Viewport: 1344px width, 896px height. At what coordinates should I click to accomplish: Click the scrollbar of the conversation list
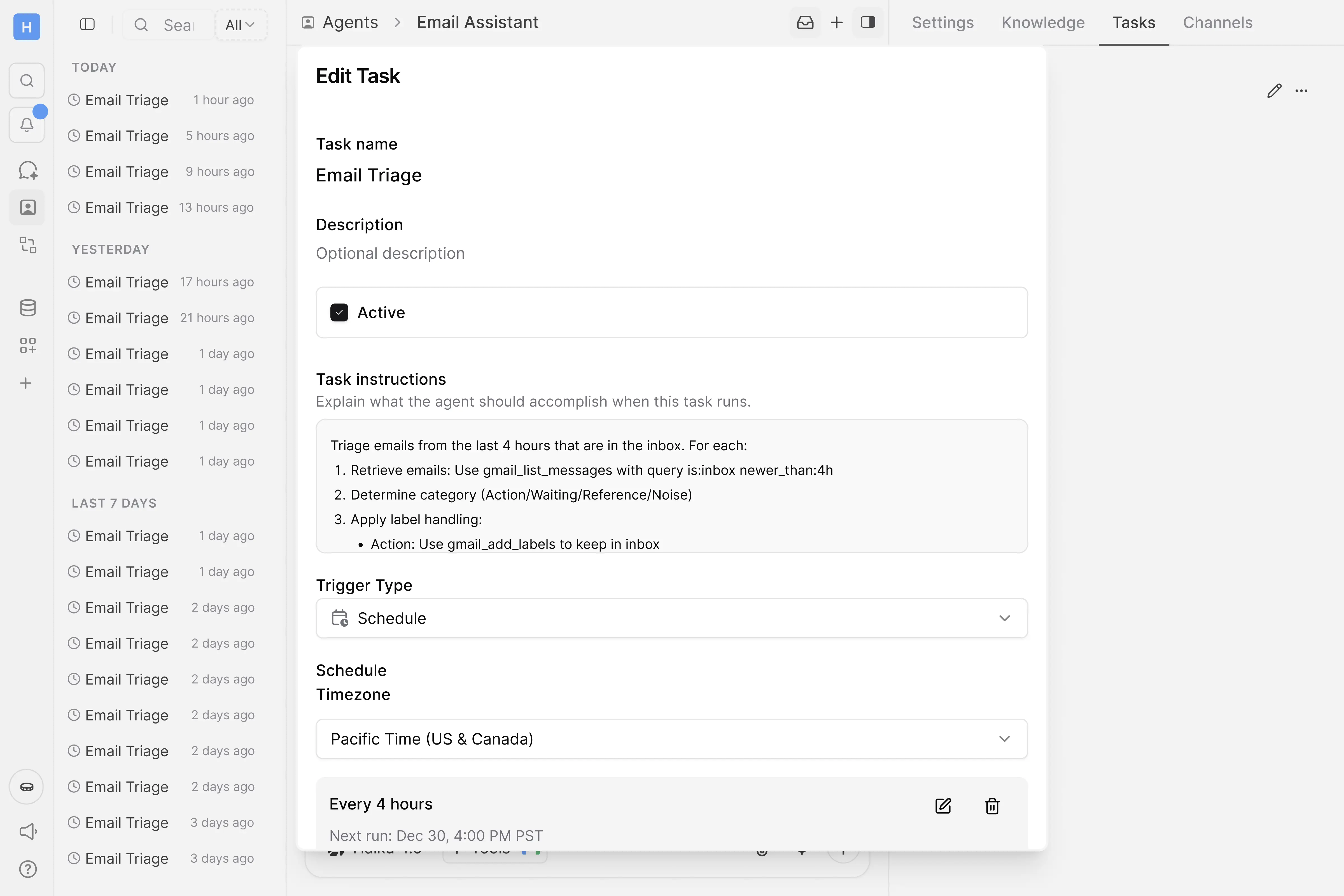pos(282,228)
